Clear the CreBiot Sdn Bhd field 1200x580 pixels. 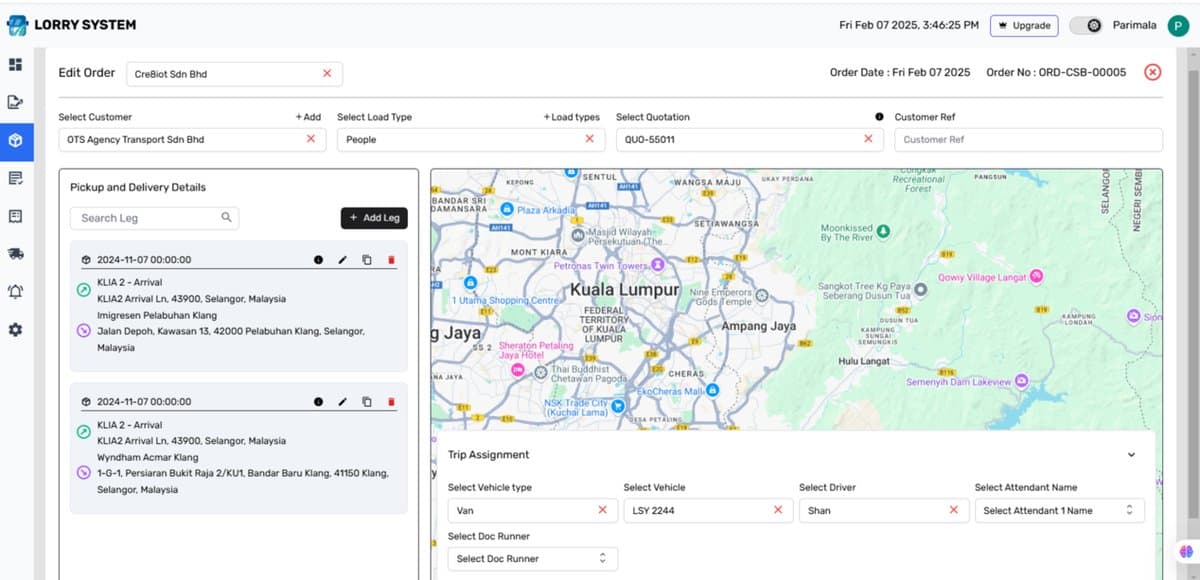pos(327,74)
